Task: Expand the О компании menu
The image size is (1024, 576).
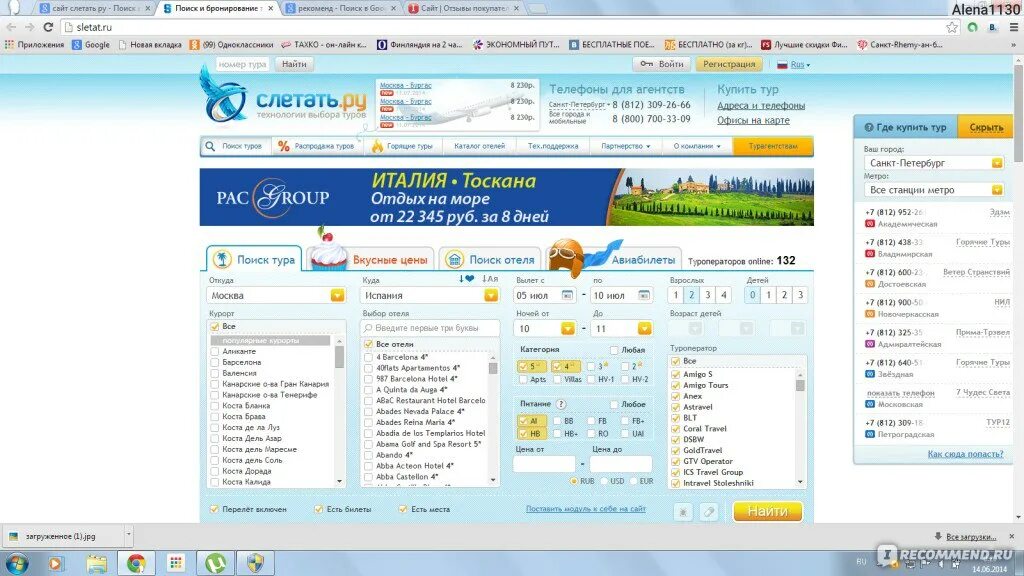Action: tap(697, 146)
